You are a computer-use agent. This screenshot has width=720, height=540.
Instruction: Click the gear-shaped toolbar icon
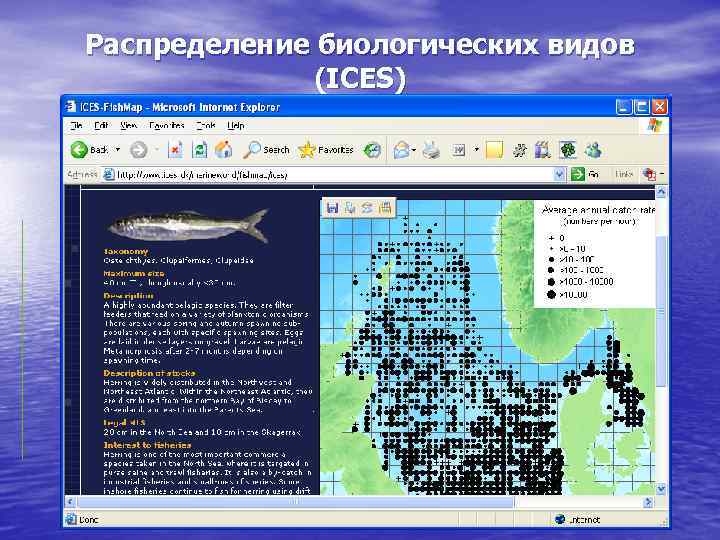(519, 151)
